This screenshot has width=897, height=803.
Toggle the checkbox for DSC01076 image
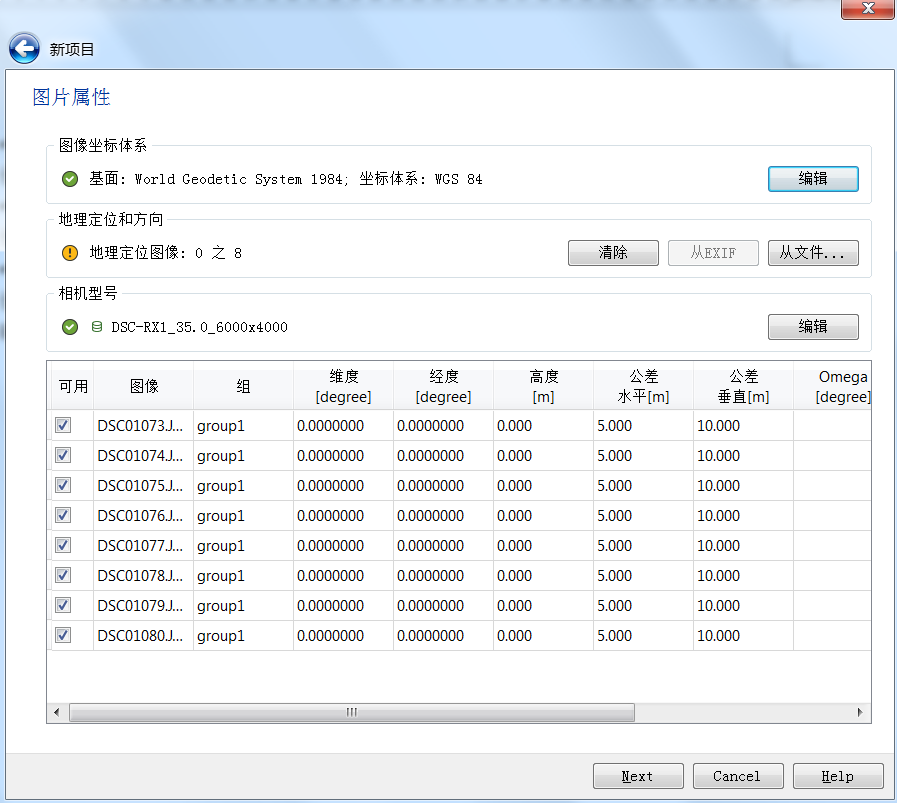coord(63,515)
